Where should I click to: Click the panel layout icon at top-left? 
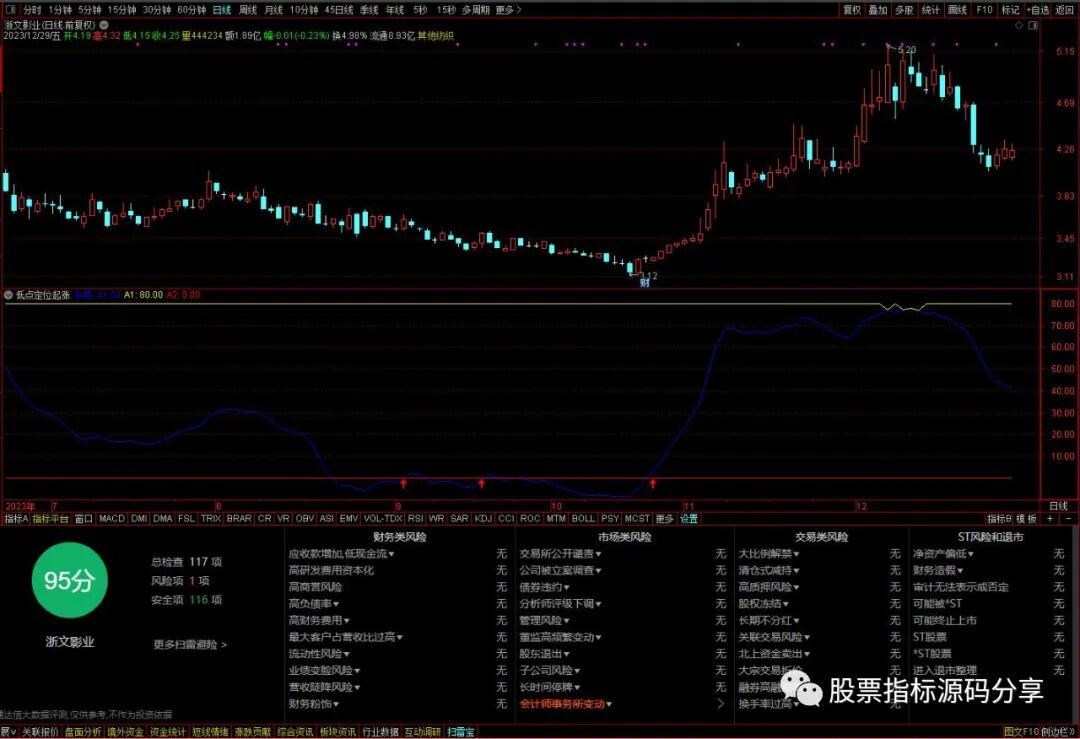[x=10, y=10]
